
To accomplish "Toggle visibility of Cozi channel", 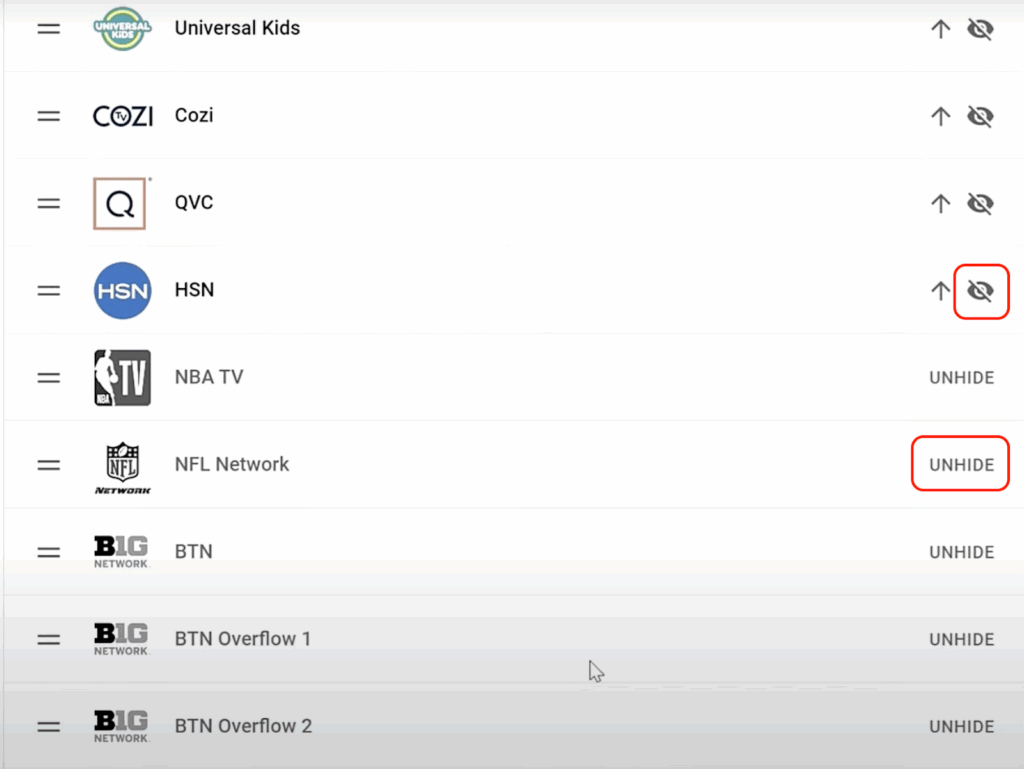I will (980, 117).
